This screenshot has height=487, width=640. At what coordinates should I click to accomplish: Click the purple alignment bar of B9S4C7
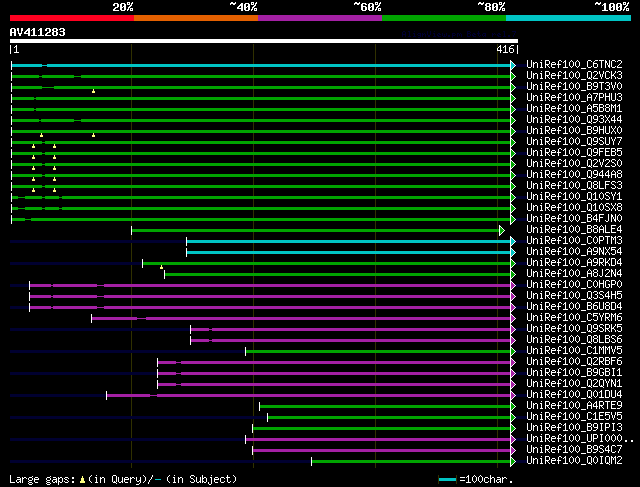tap(382, 451)
